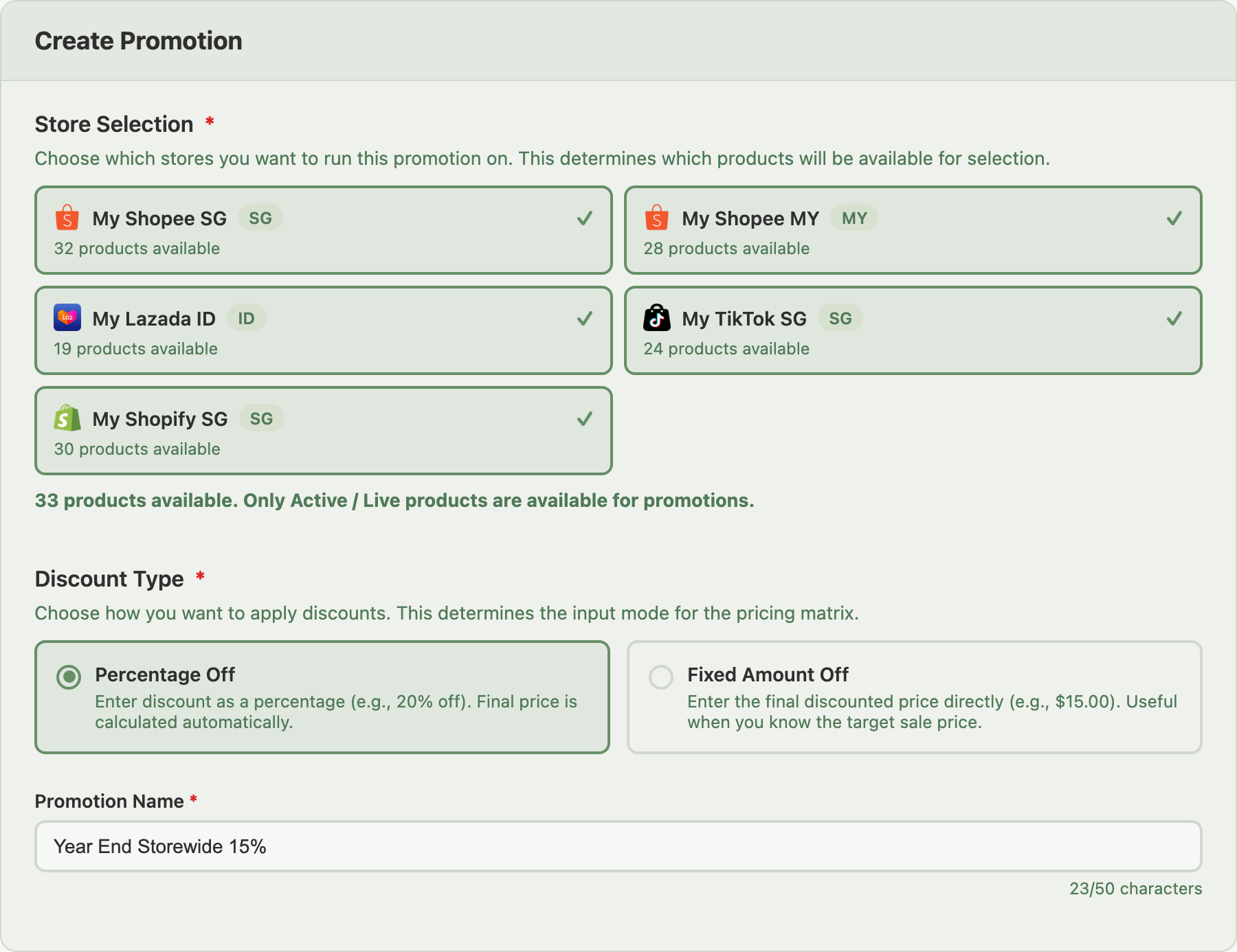Screen dimensions: 1237x952
Task: Select the Percentage Off radio button
Action: [69, 677]
